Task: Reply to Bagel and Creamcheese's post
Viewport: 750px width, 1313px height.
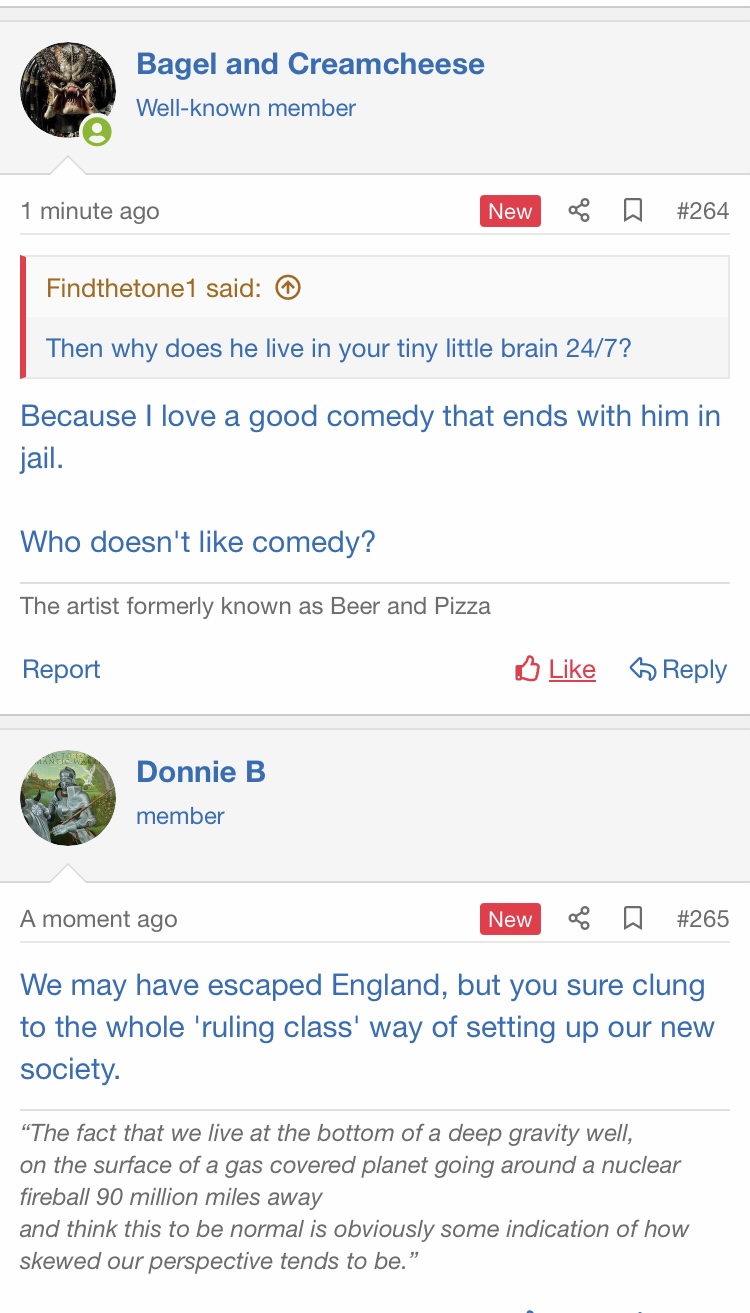Action: pos(678,669)
